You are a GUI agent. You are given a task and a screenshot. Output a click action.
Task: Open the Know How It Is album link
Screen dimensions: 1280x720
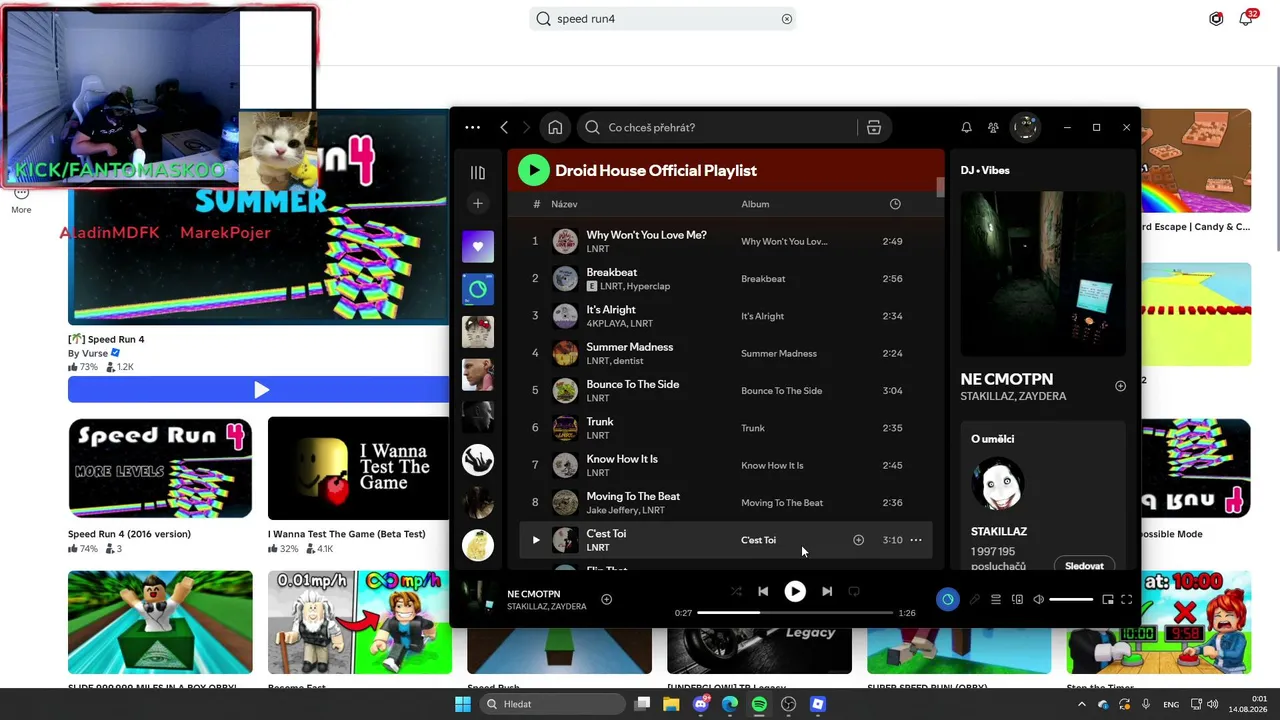click(x=772, y=465)
